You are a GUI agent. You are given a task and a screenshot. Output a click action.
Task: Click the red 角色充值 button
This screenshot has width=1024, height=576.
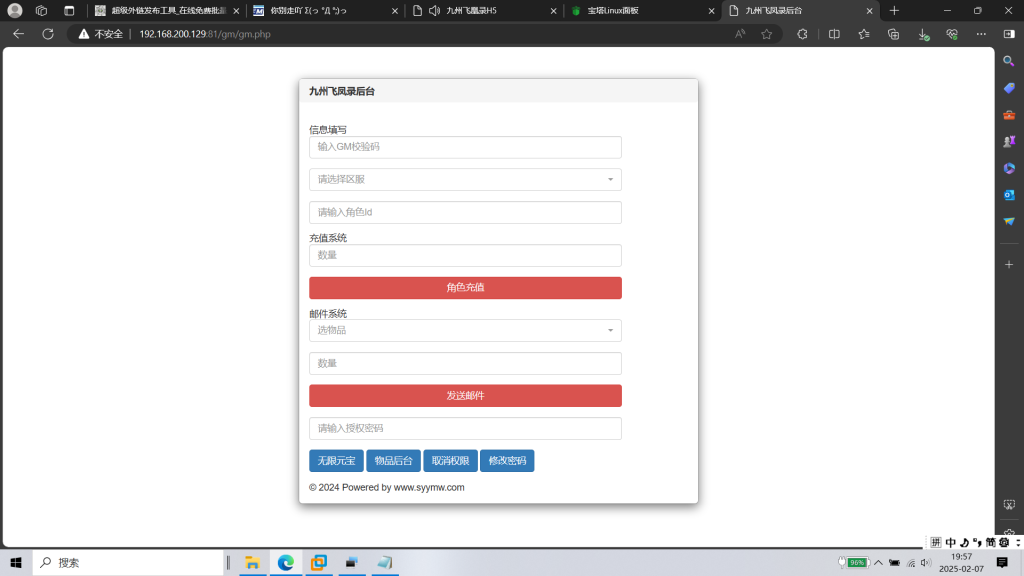465,288
